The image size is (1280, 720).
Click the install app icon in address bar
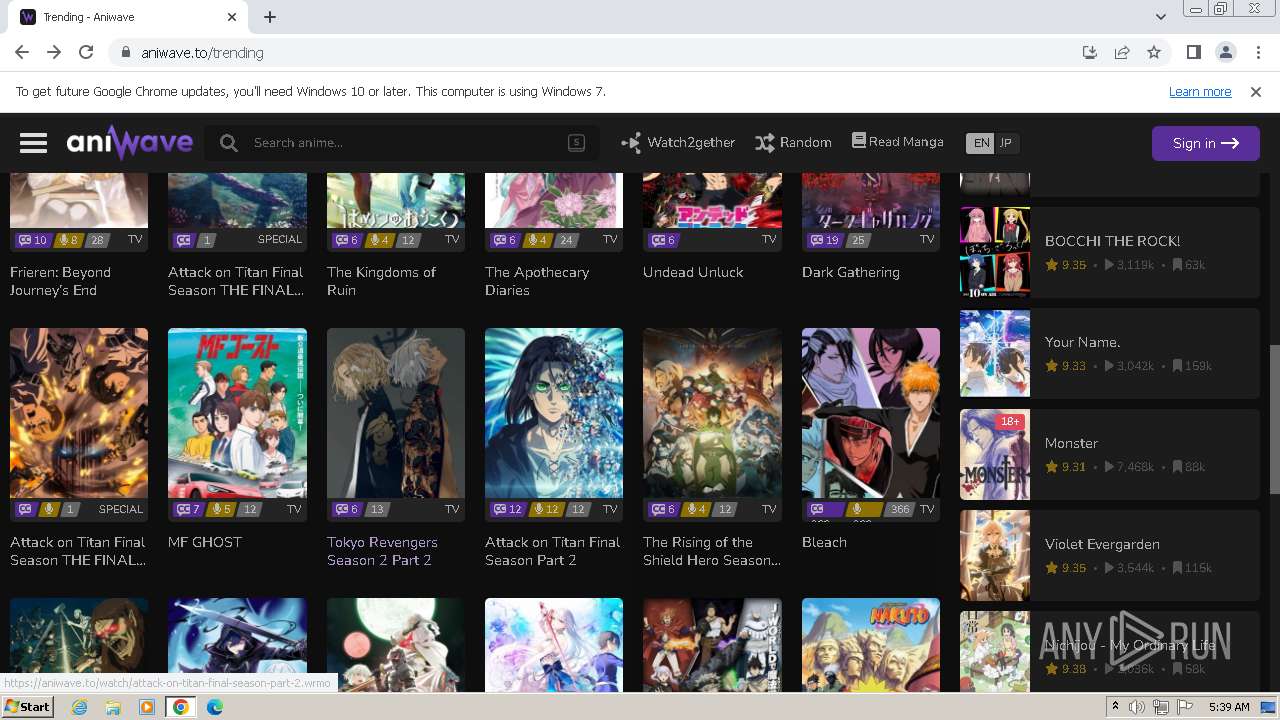(1090, 53)
